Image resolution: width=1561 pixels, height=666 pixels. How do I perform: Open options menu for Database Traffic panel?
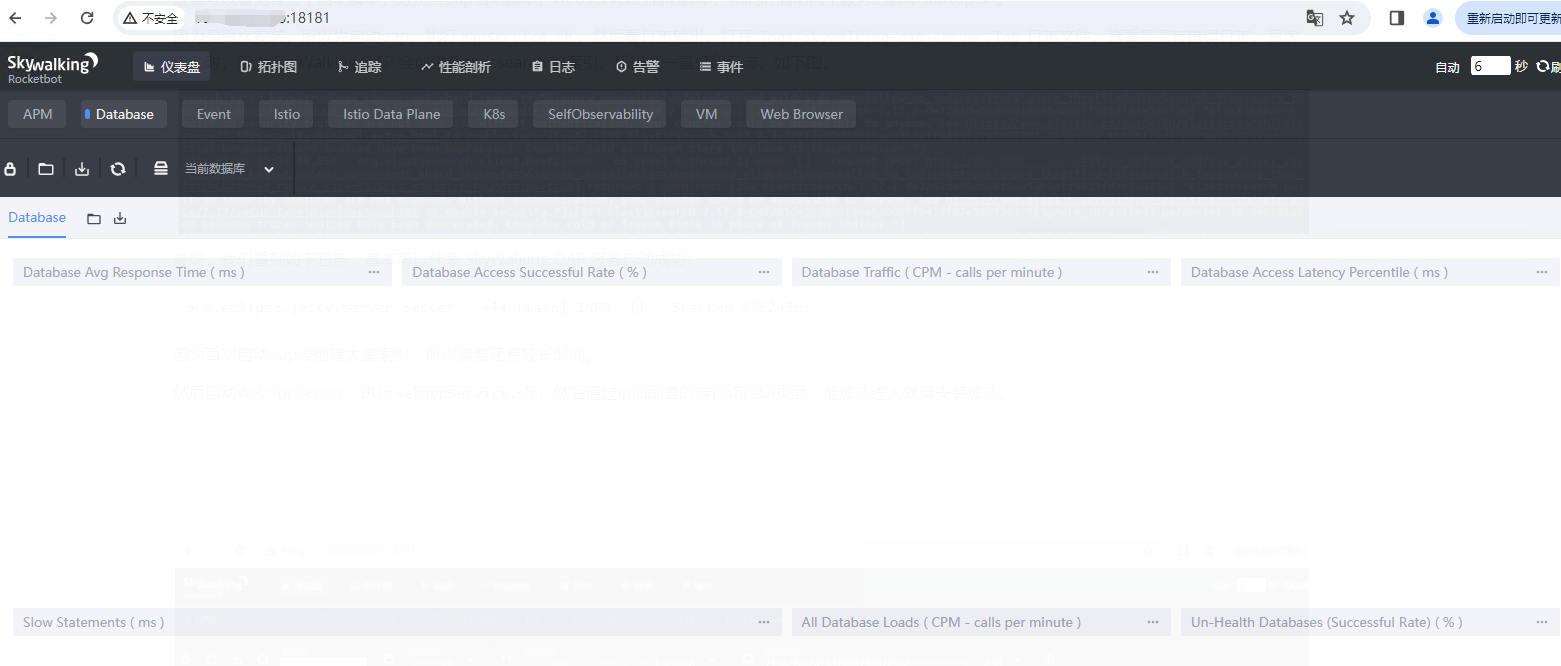pyautogui.click(x=1152, y=272)
